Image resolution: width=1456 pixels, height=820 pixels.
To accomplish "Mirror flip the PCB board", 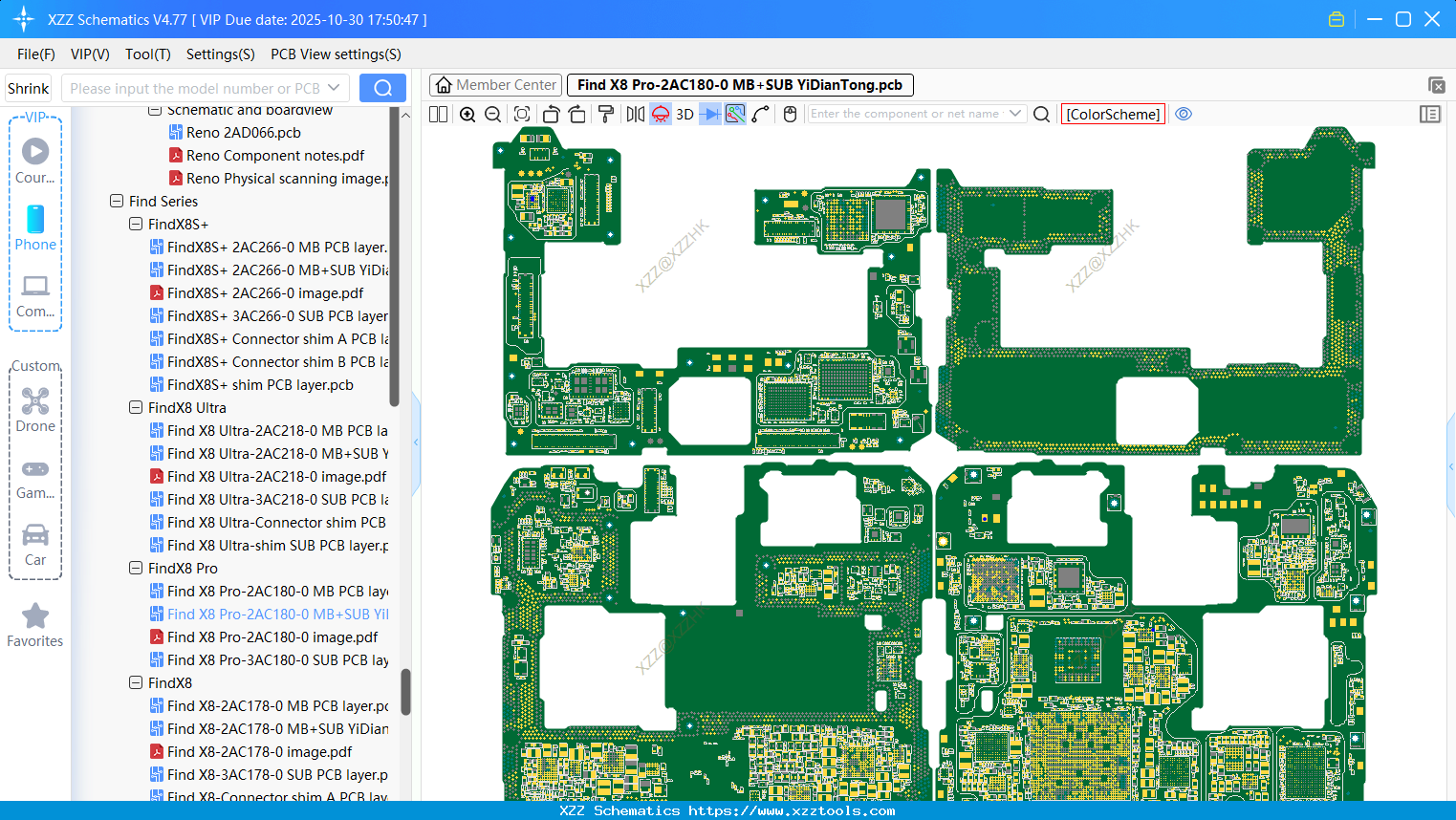I will click(636, 114).
